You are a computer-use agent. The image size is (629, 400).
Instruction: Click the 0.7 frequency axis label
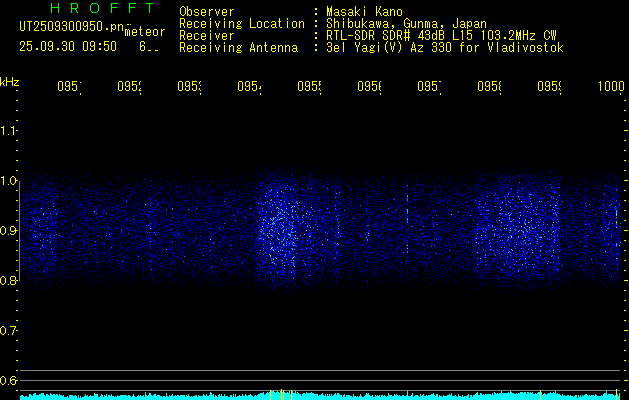(8, 331)
